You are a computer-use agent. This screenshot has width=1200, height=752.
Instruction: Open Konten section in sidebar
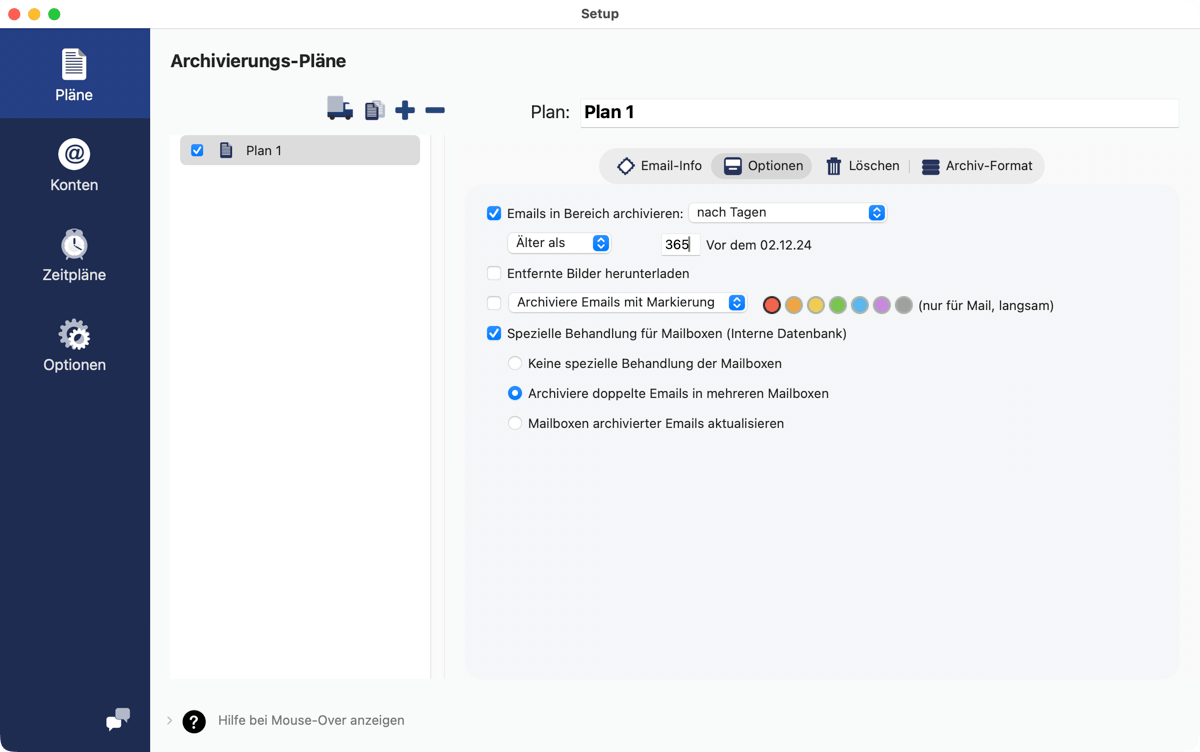[x=74, y=166]
